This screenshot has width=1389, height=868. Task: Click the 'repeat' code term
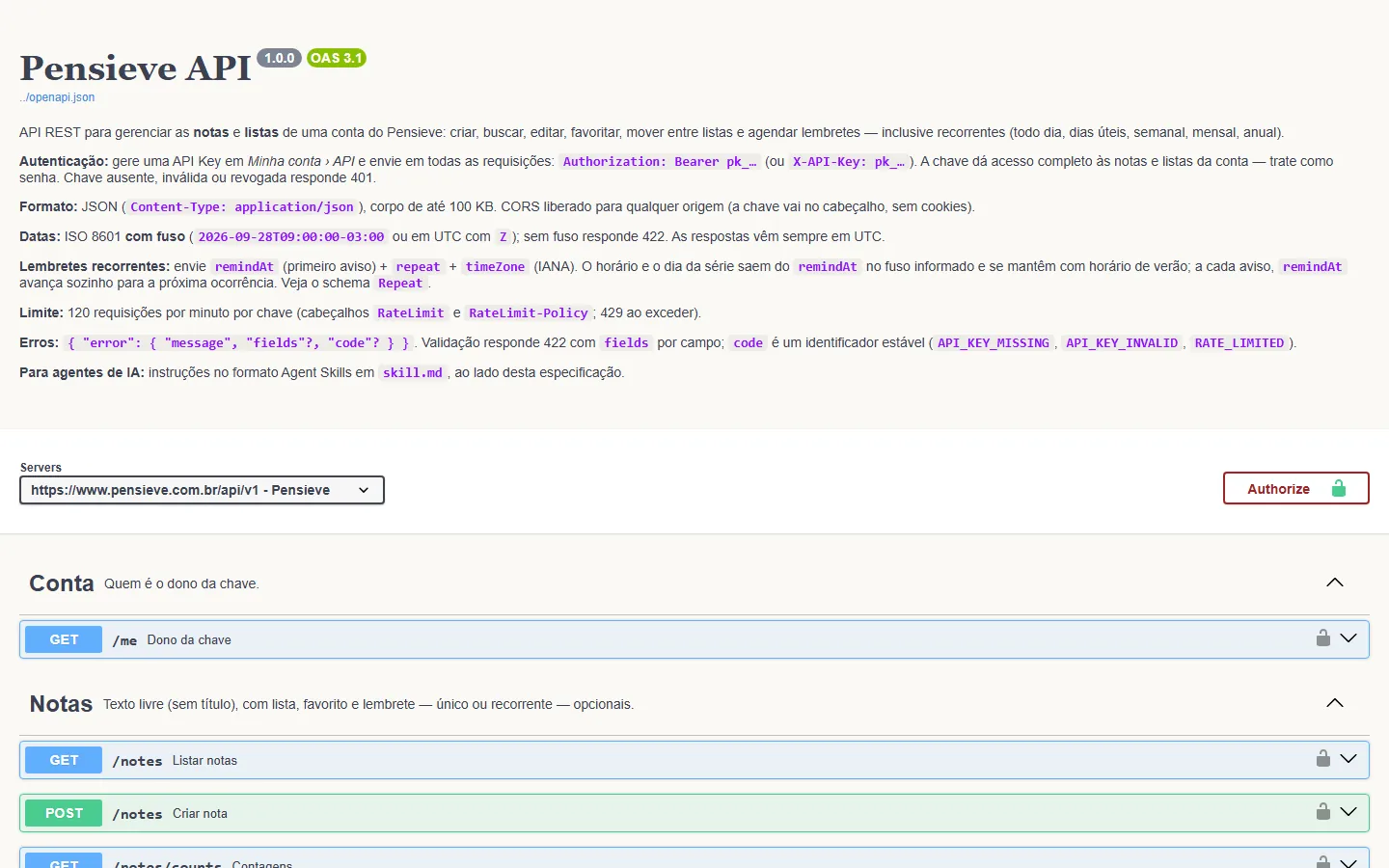click(x=418, y=266)
